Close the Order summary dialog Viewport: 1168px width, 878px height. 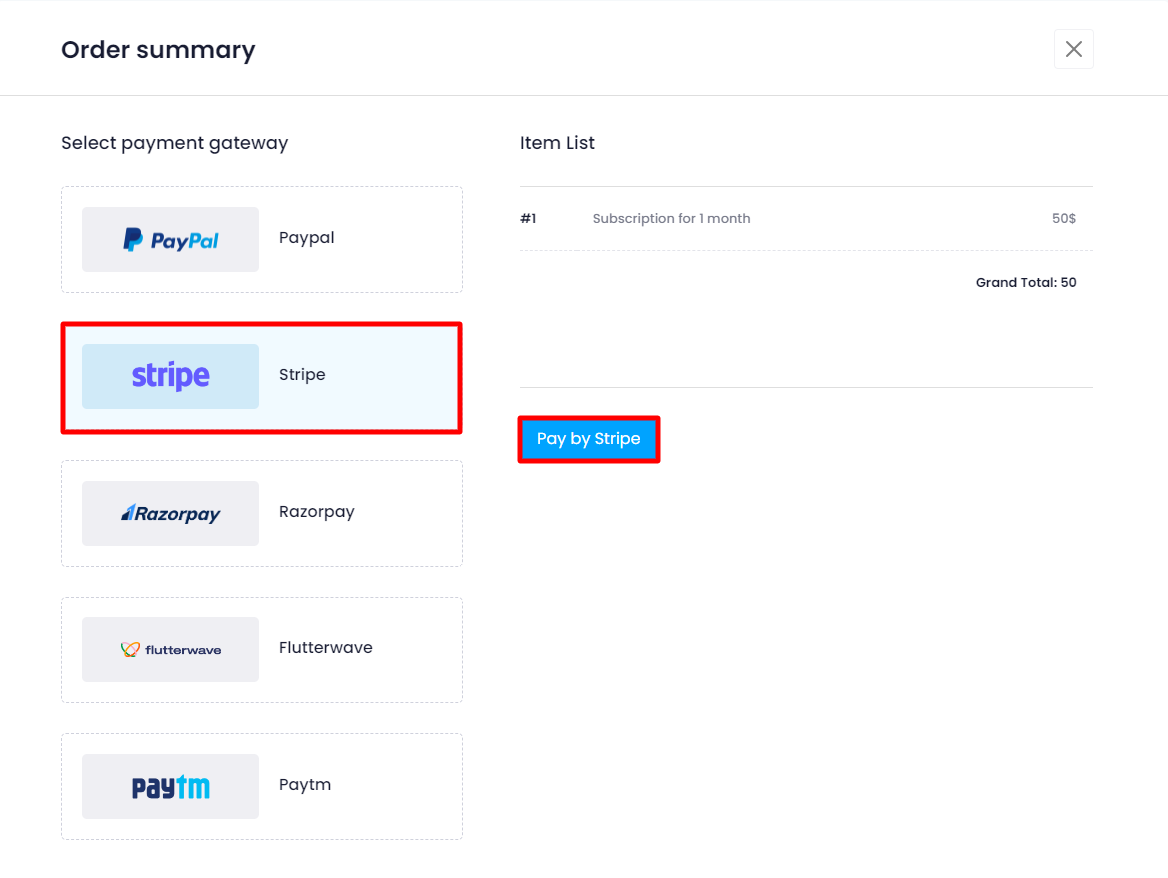(x=1073, y=49)
